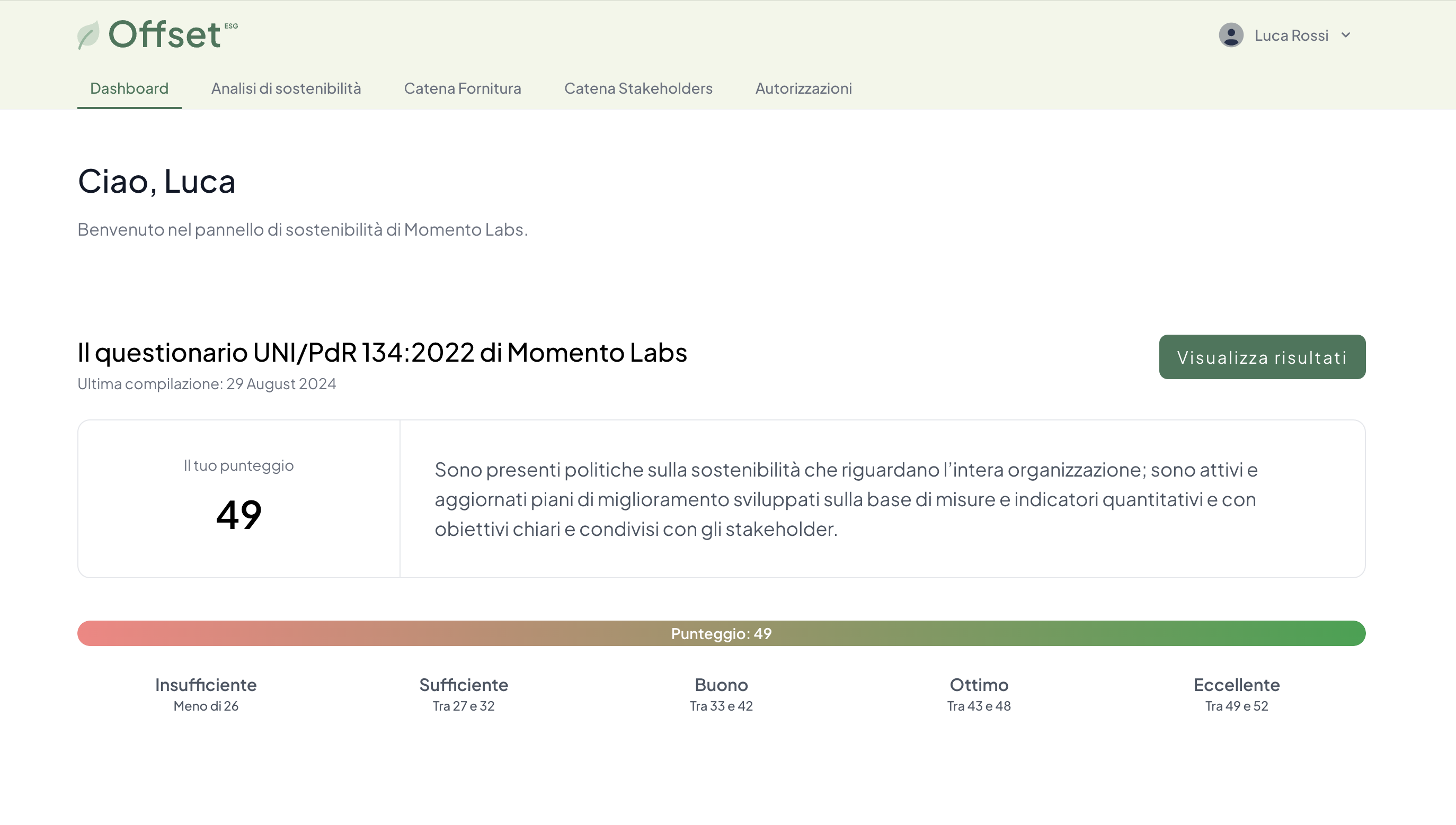Image resolution: width=1456 pixels, height=825 pixels.
Task: Click the Visualizza risultati button
Action: [1262, 357]
